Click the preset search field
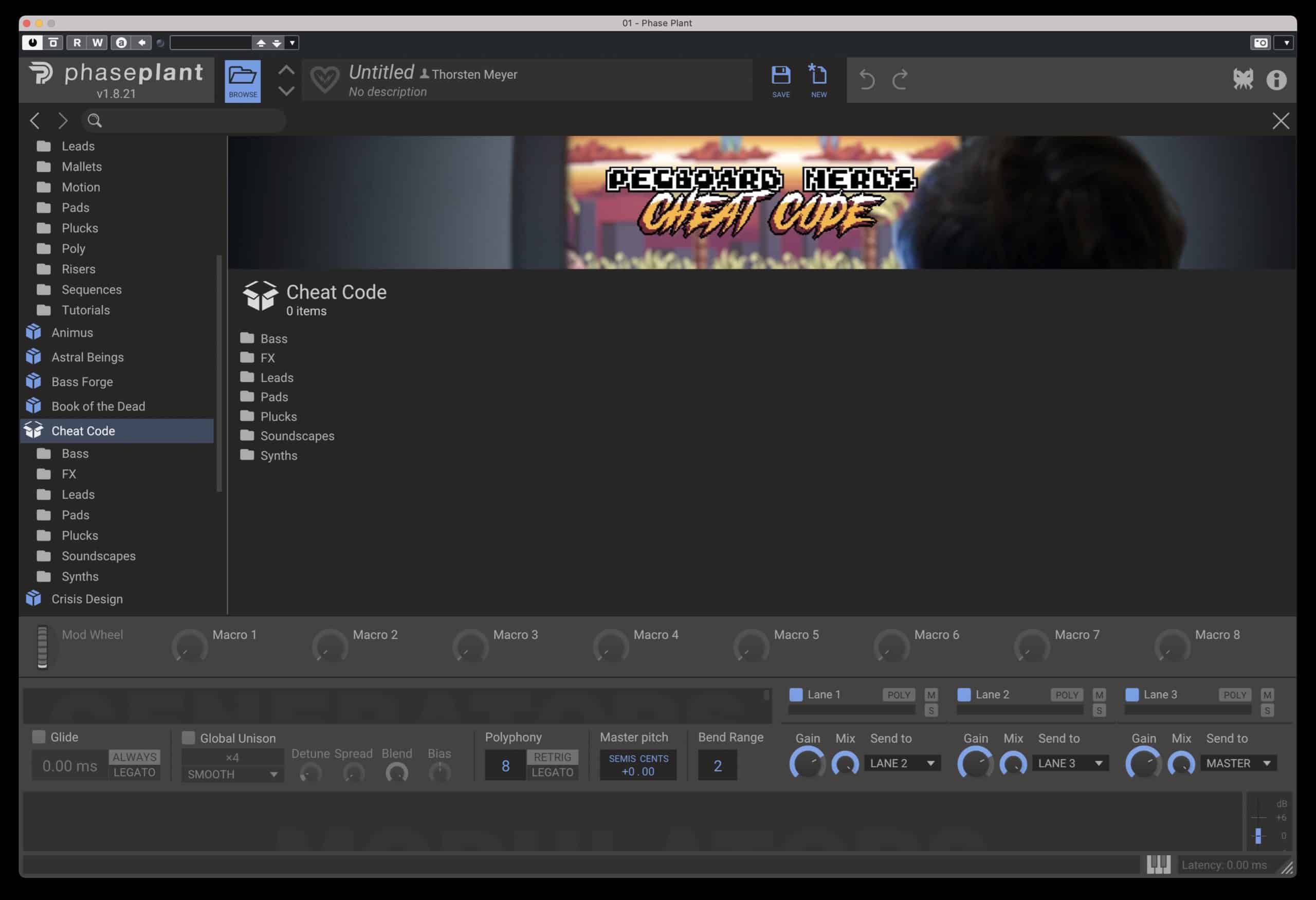The width and height of the screenshot is (1316, 900). tap(184, 121)
